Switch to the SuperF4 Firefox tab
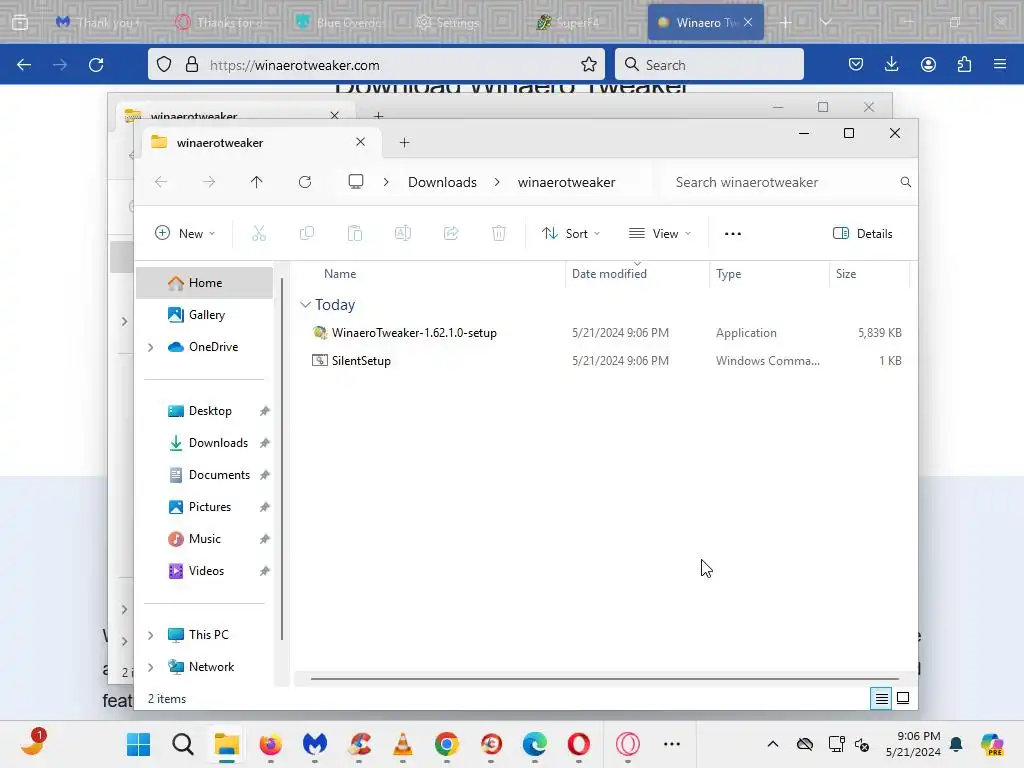1024x768 pixels. pyautogui.click(x=568, y=23)
